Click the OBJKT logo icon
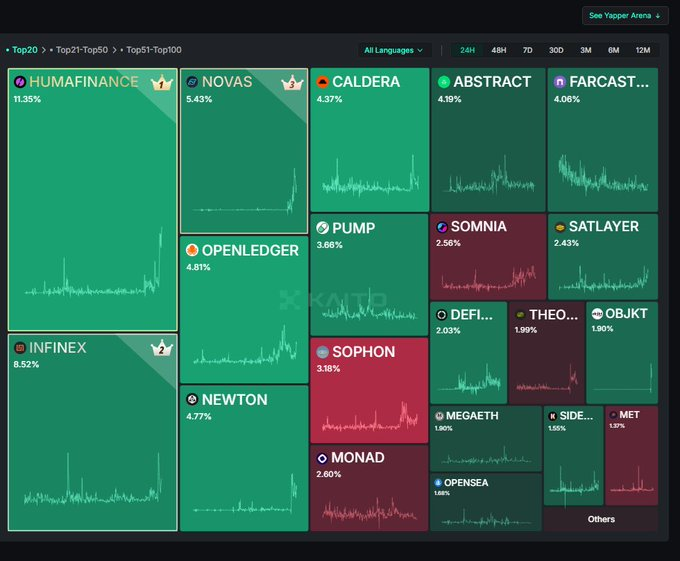 [x=597, y=313]
